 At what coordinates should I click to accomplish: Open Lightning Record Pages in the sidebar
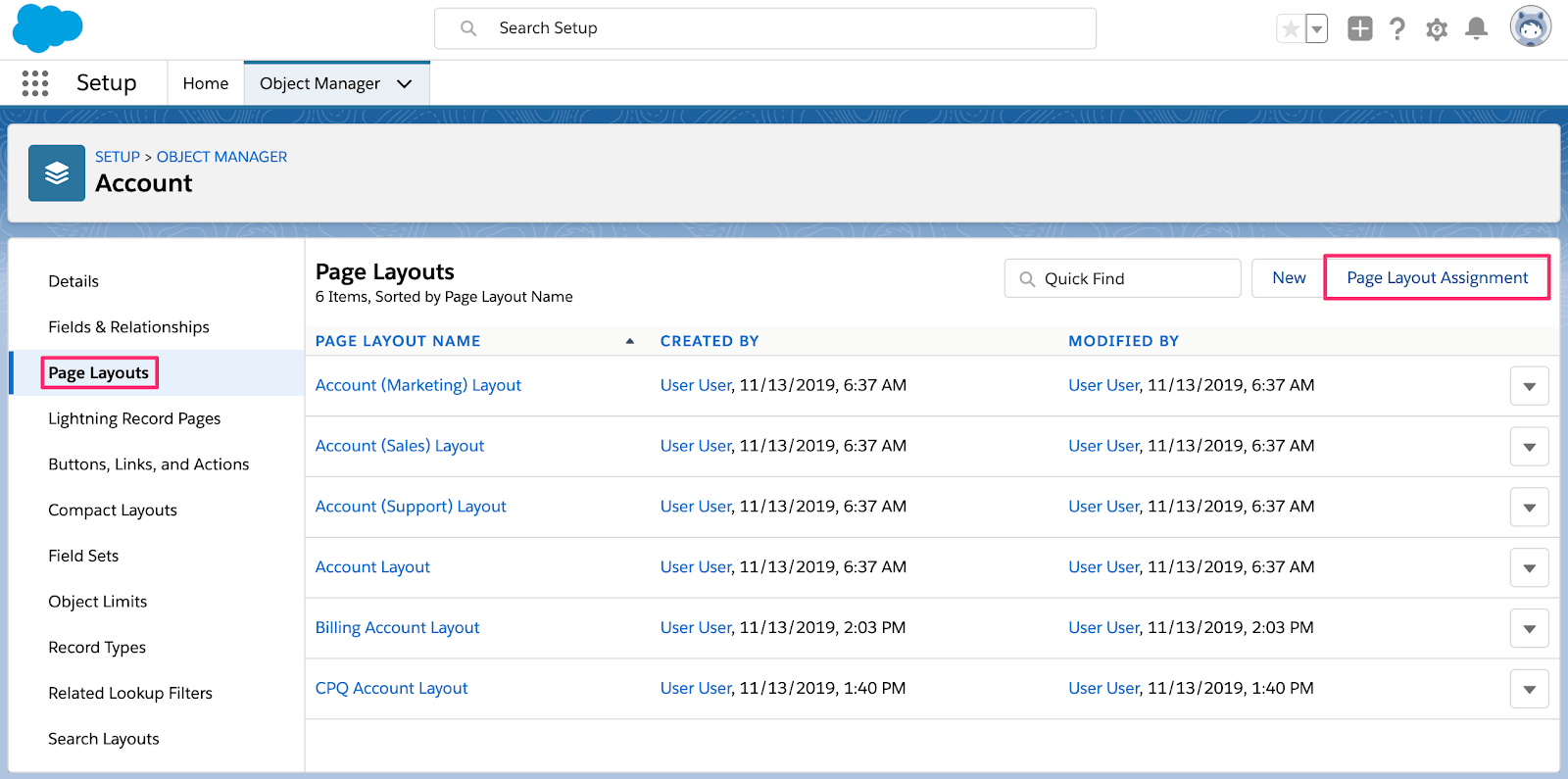[134, 418]
